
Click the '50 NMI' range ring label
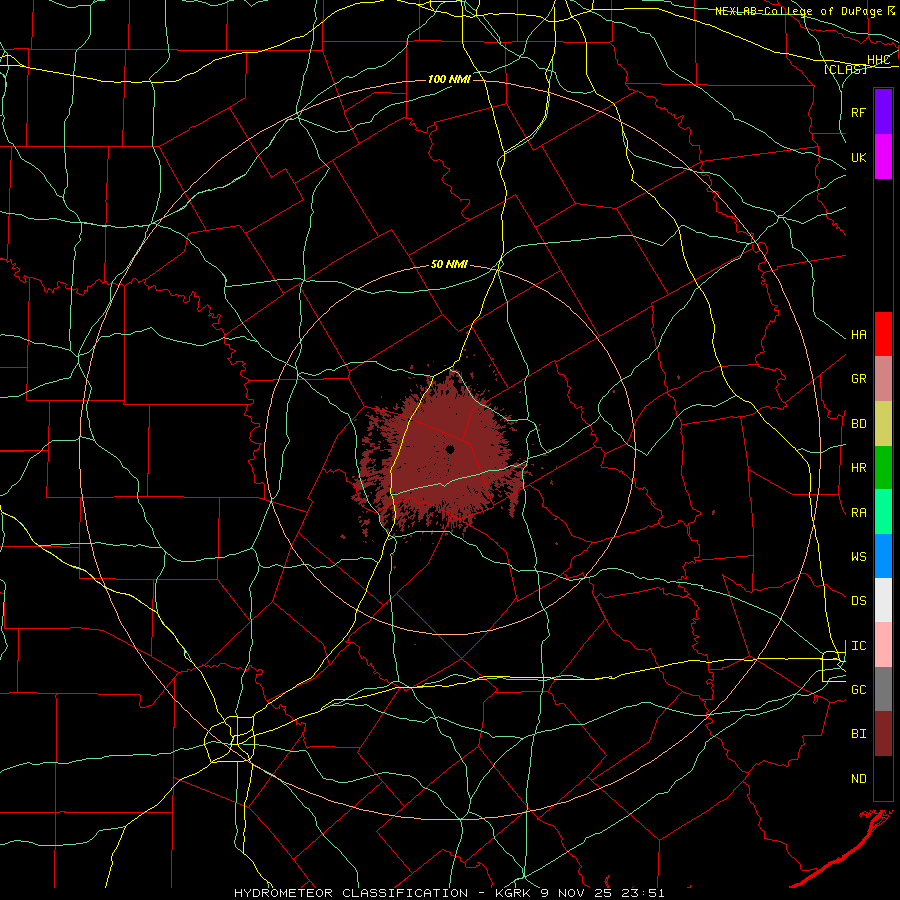pyautogui.click(x=449, y=264)
